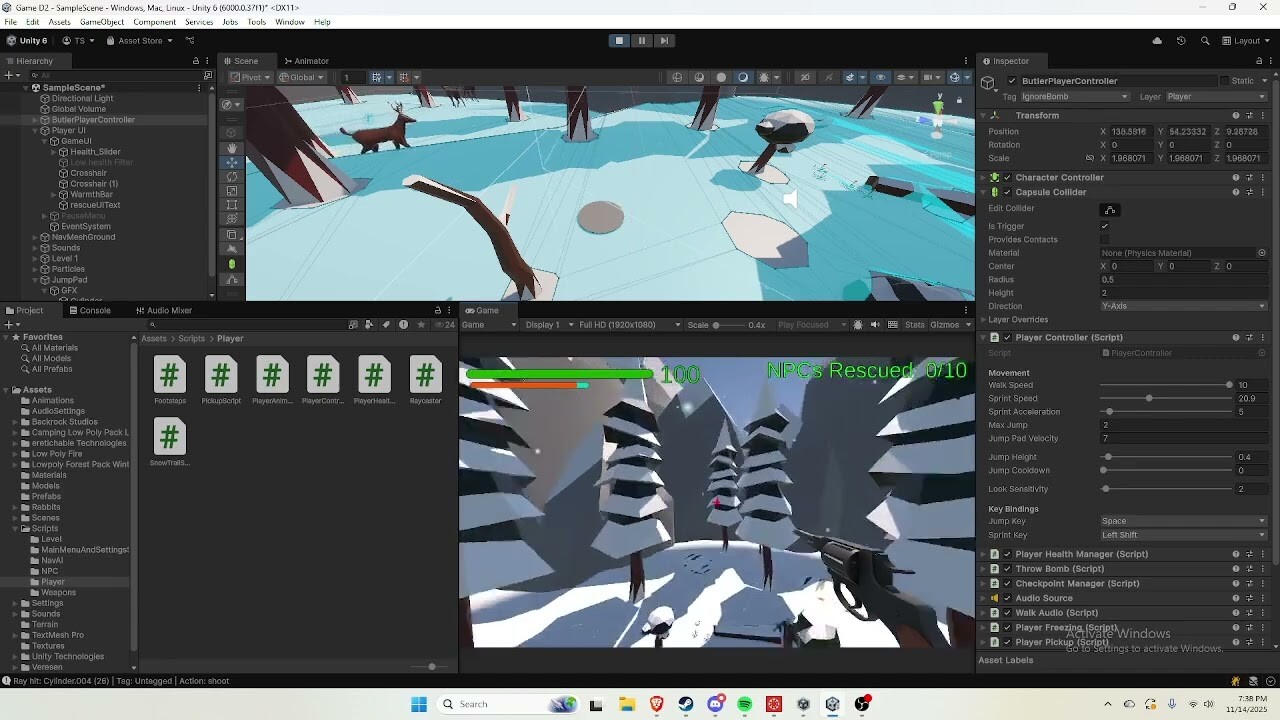Pause the running game
The height and width of the screenshot is (720, 1280).
pyautogui.click(x=642, y=41)
